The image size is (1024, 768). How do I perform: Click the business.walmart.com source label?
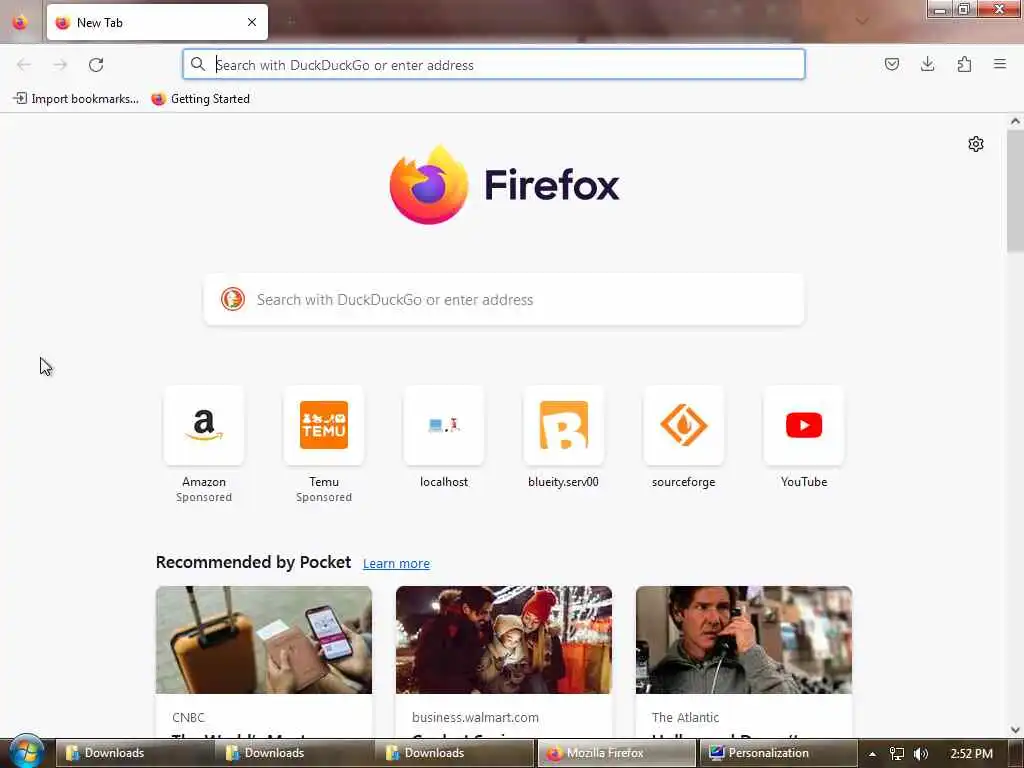click(x=475, y=717)
